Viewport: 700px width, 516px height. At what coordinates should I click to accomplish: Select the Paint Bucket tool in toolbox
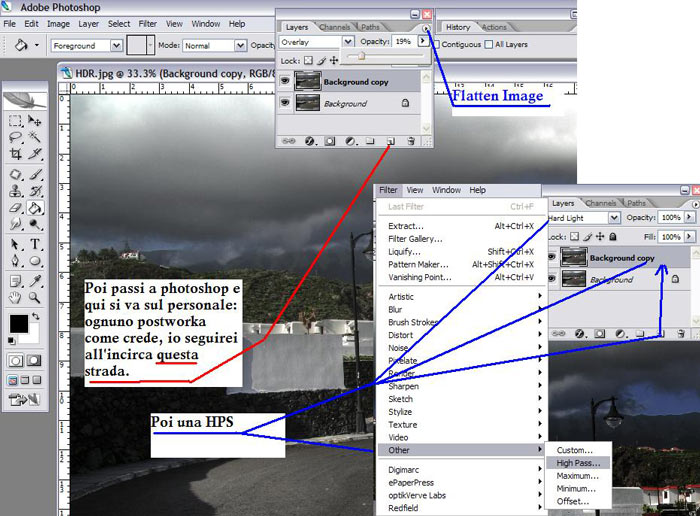pyautogui.click(x=36, y=208)
